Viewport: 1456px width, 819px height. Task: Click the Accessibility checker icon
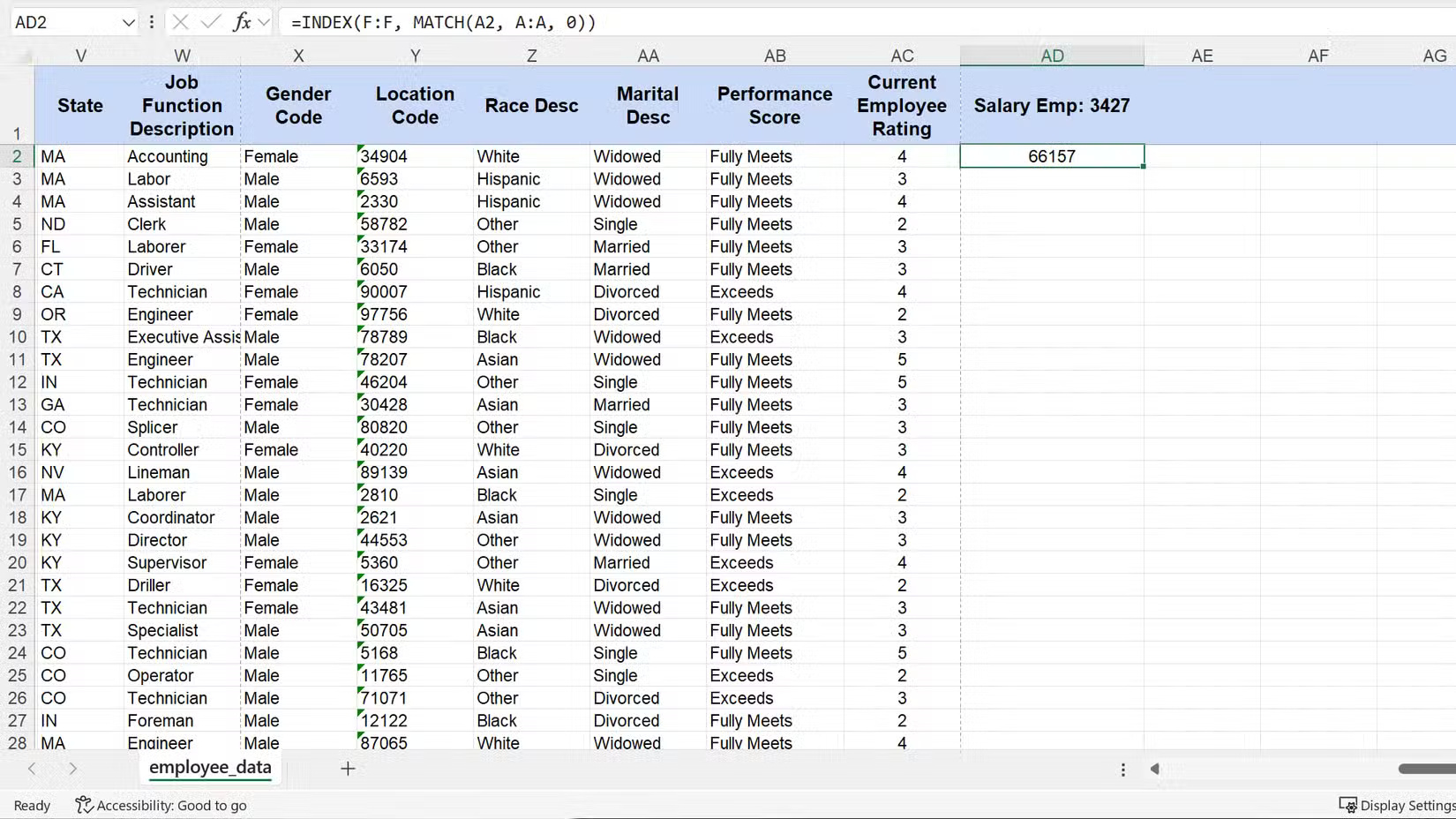pyautogui.click(x=83, y=805)
